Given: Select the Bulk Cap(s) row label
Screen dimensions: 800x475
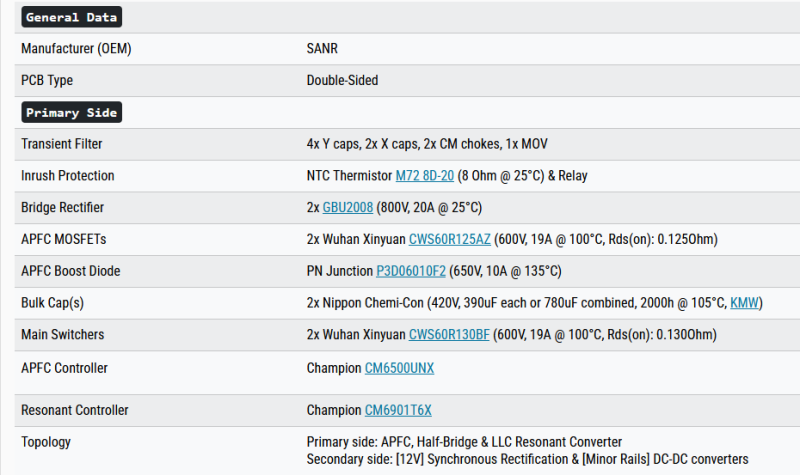Looking at the screenshot, I should click(56, 303).
